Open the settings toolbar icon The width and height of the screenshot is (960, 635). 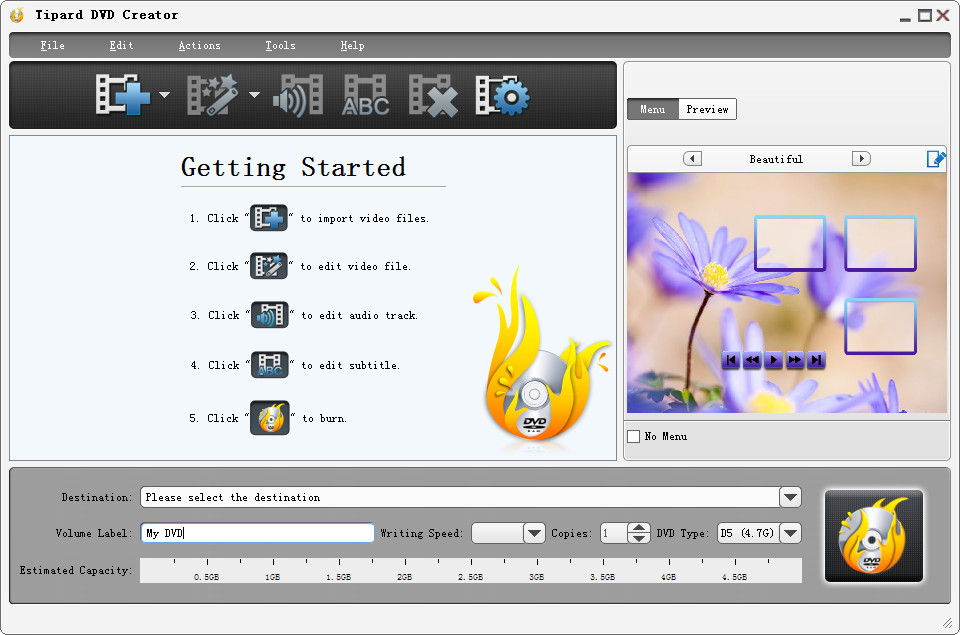pyautogui.click(x=501, y=93)
